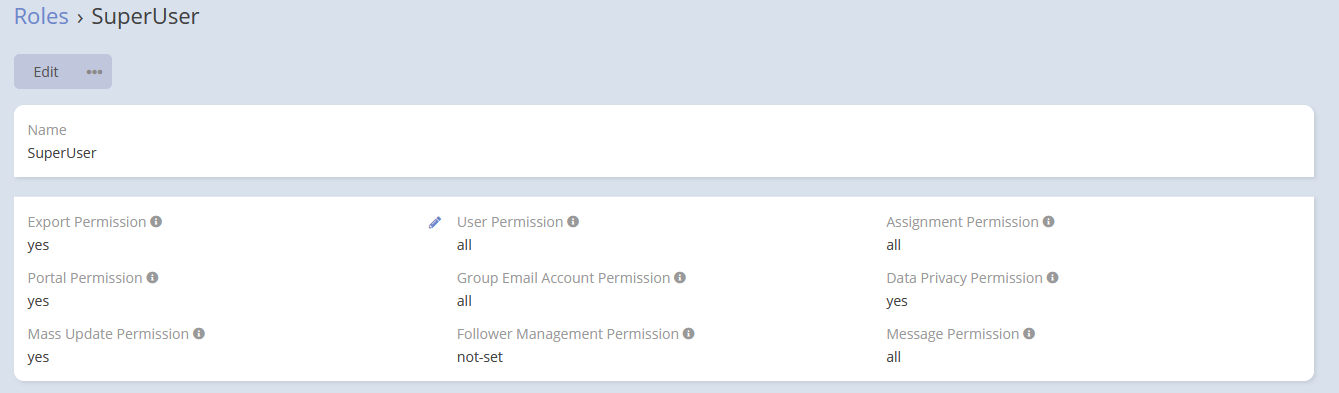
Task: Click the Mass Update Permission info icon
Action: [199, 334]
